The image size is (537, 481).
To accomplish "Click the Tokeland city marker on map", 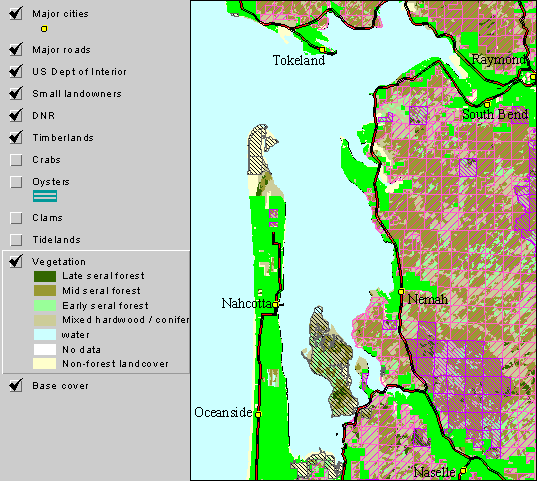I will click(322, 50).
